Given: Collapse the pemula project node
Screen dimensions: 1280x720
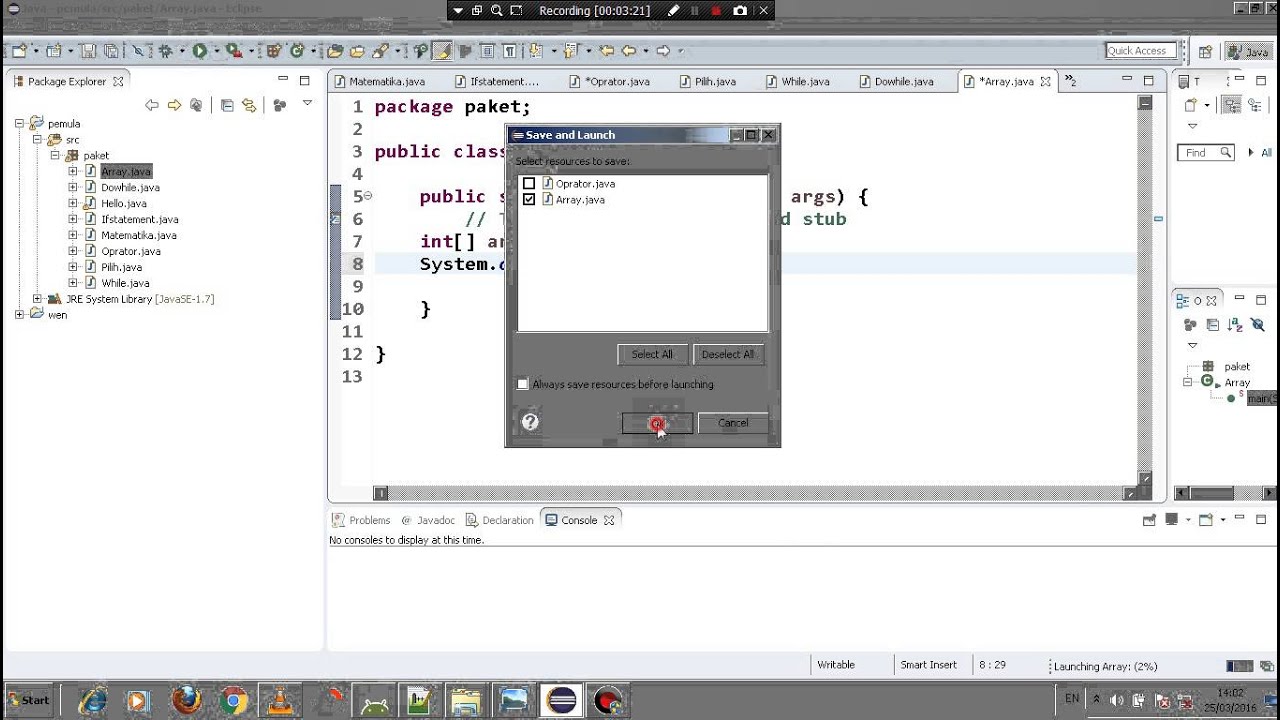Looking at the screenshot, I should point(19,124).
